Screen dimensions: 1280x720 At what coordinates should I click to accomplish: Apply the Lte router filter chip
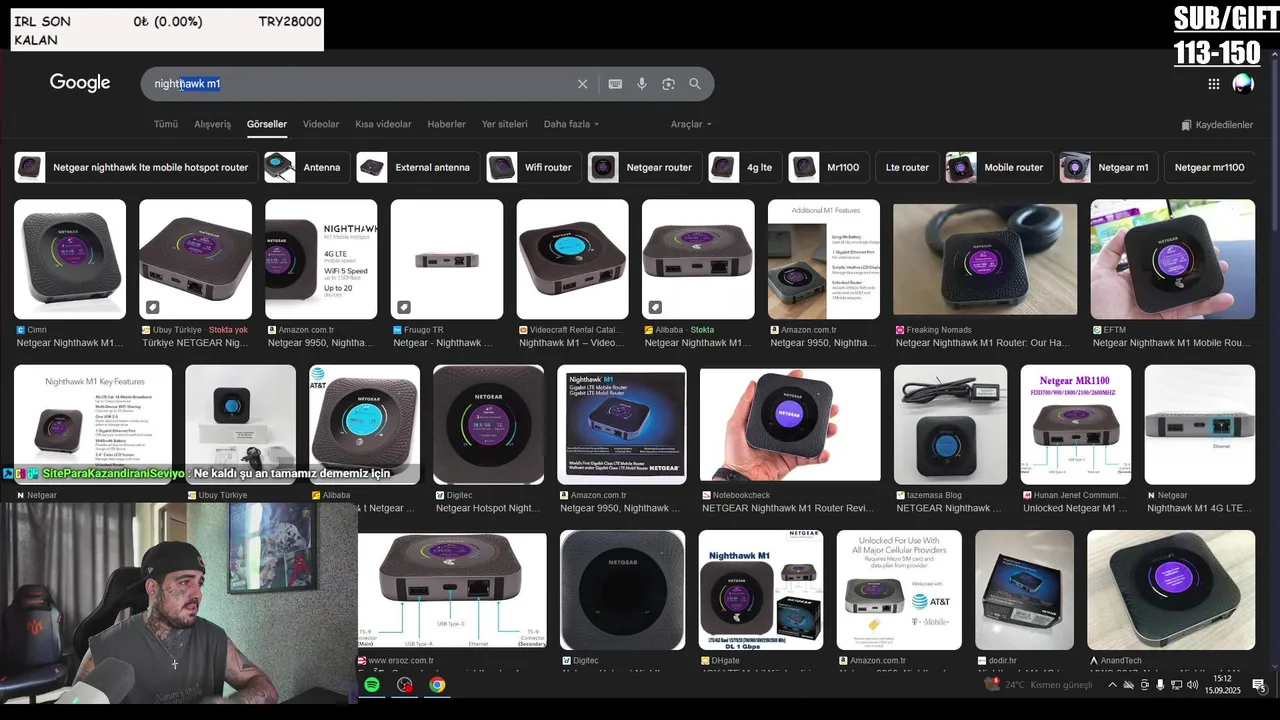[x=907, y=167]
